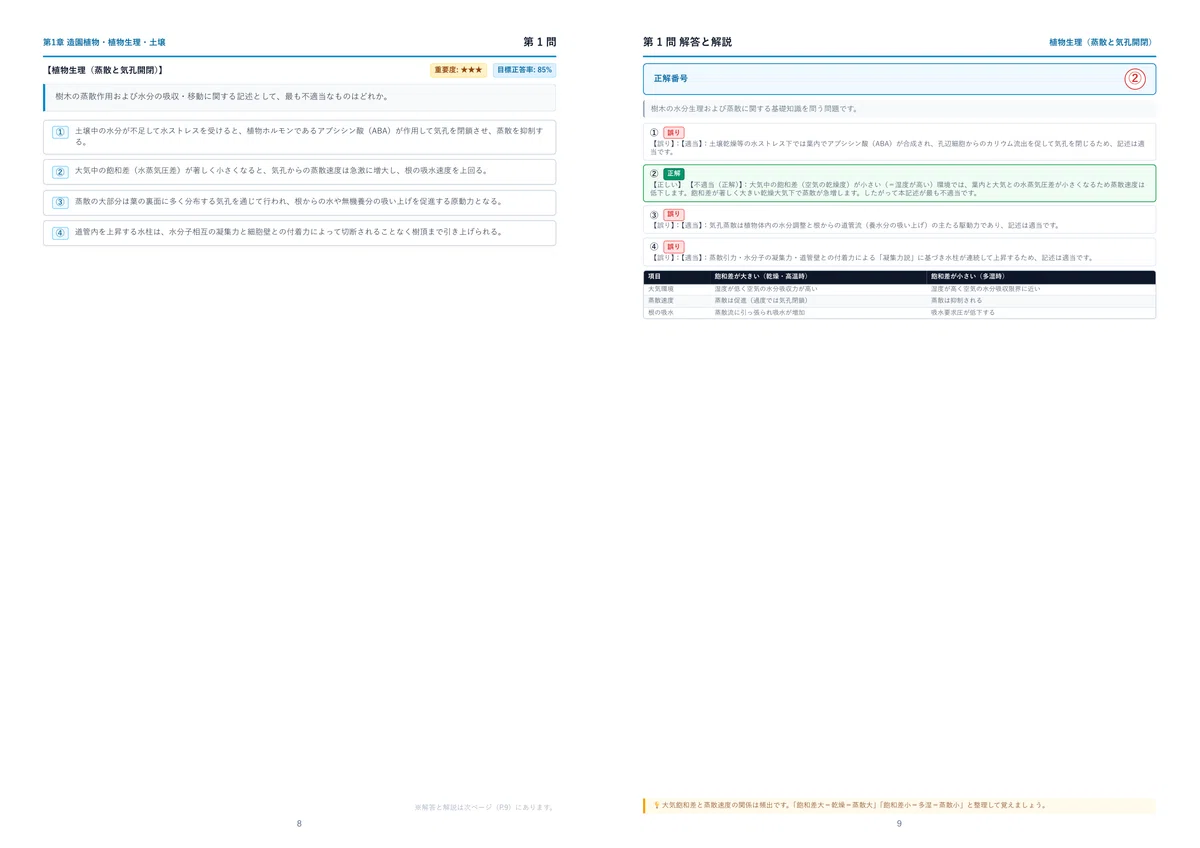1200x848 pixels.
Task: Click the chapter header 第1章 造園植物・植物生理・土壌
Action: (104, 42)
